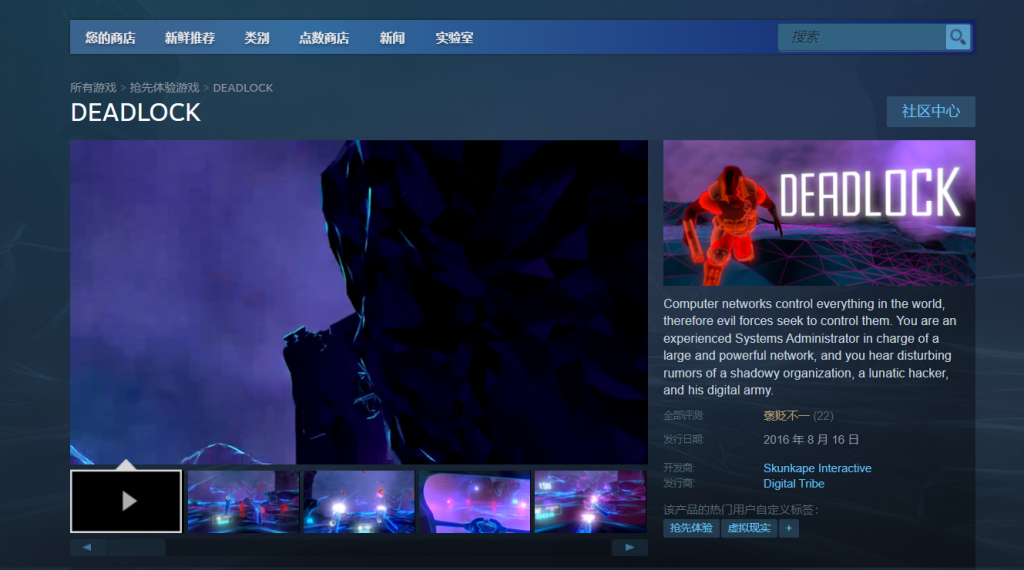This screenshot has width=1024, height=570.
Task: Follow the 所有游戏 breadcrumb link
Action: point(93,87)
